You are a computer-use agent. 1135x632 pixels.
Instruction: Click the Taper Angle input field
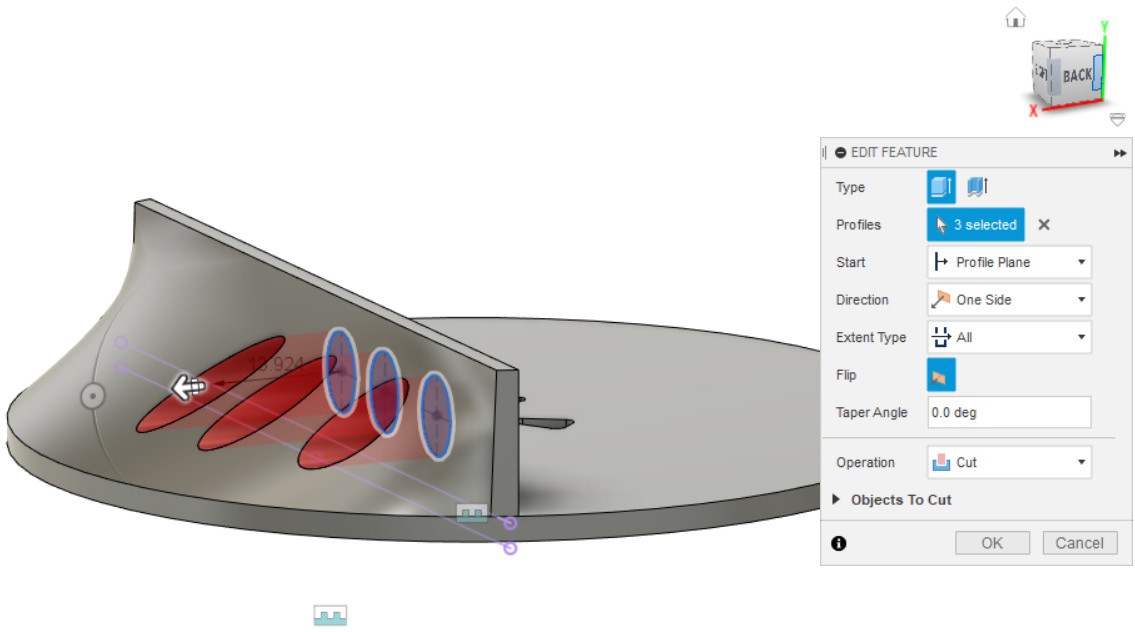(x=1009, y=412)
